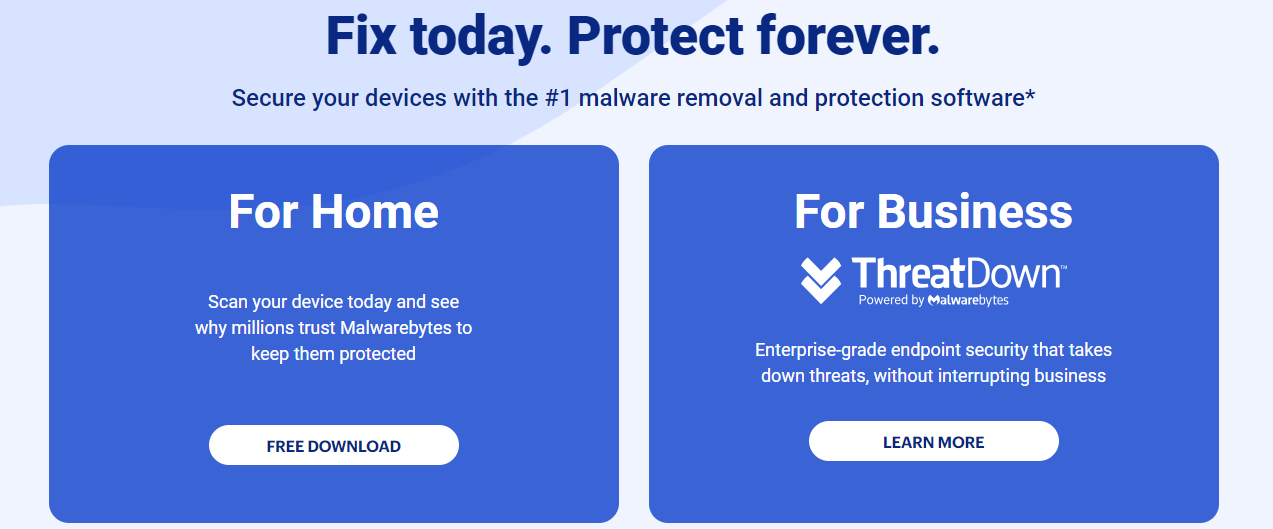Click the trademark symbol beside ThreatDown
The height and width of the screenshot is (529, 1273).
(1063, 268)
